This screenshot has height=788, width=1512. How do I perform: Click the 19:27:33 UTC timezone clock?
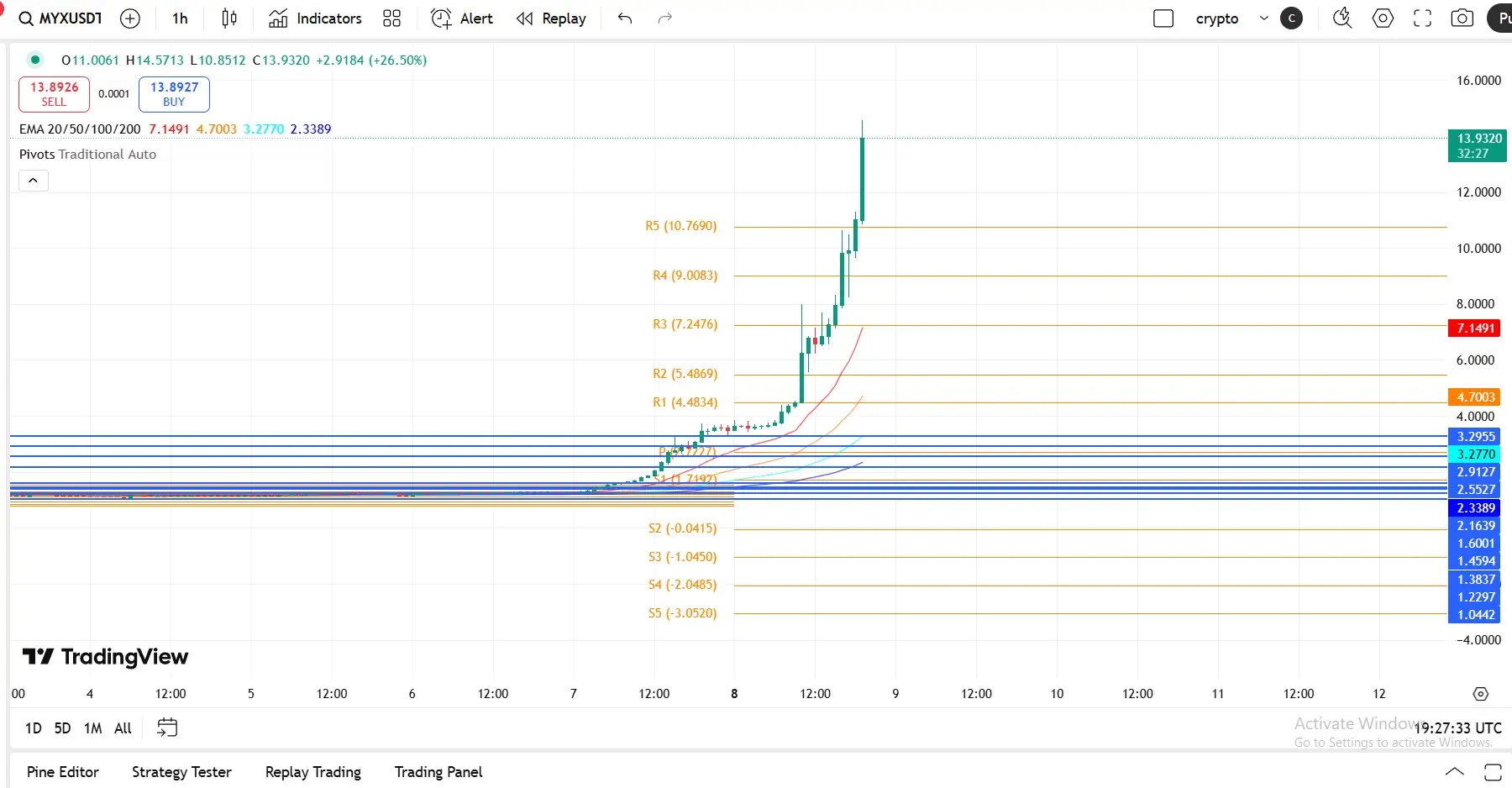[x=1458, y=728]
